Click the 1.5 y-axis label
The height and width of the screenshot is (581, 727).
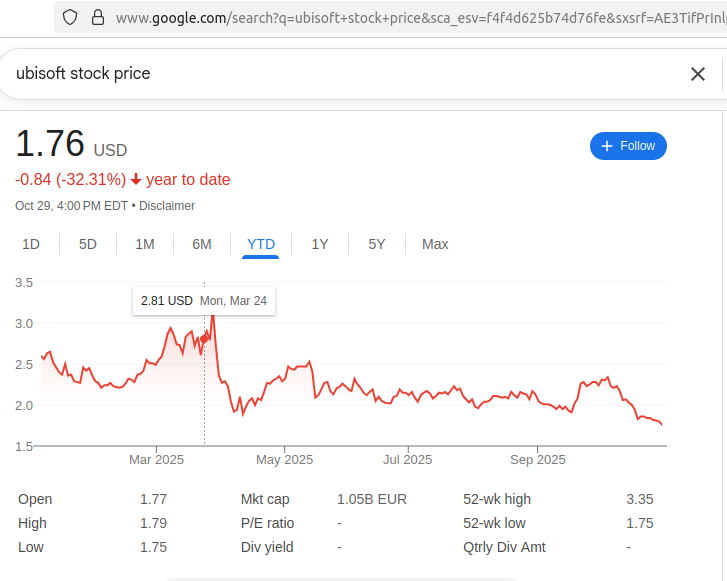(x=24, y=447)
